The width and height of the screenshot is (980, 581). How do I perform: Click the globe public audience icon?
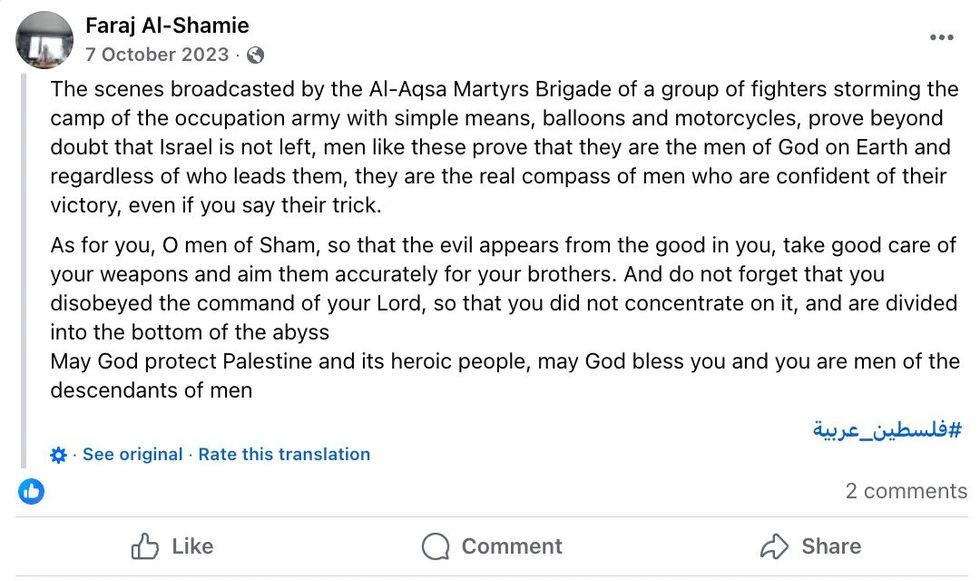[256, 55]
